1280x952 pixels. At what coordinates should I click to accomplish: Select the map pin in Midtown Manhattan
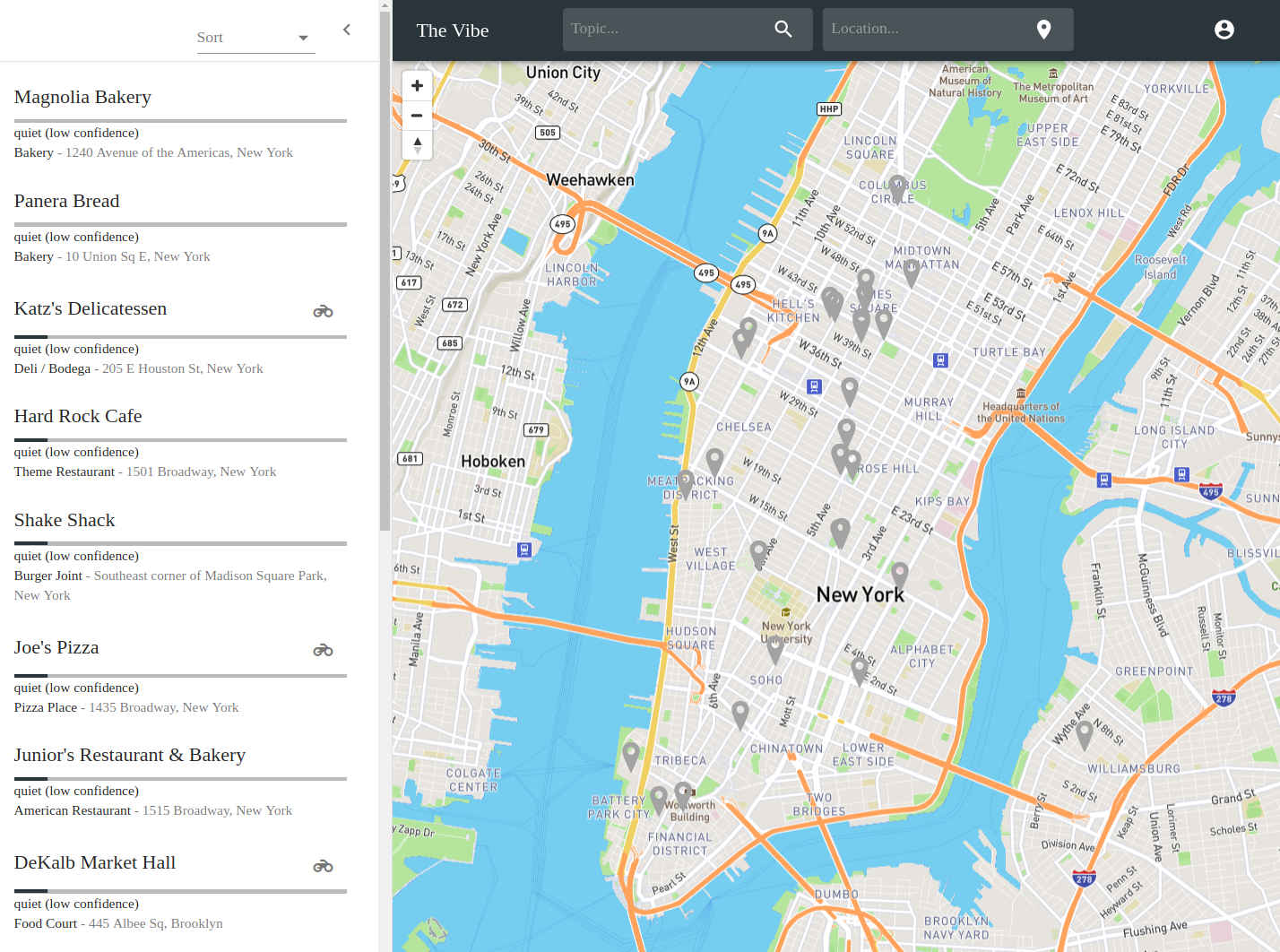click(911, 273)
